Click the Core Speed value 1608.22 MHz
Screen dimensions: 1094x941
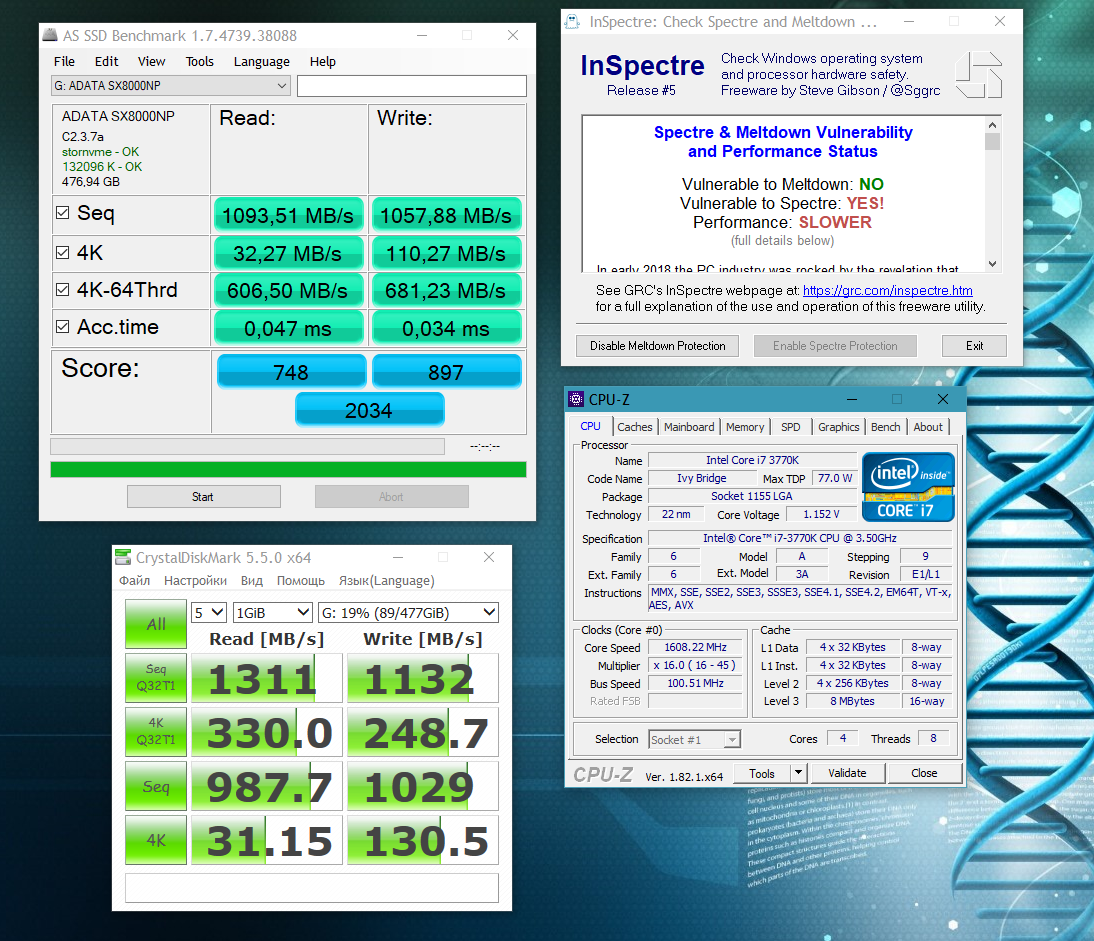pyautogui.click(x=695, y=647)
